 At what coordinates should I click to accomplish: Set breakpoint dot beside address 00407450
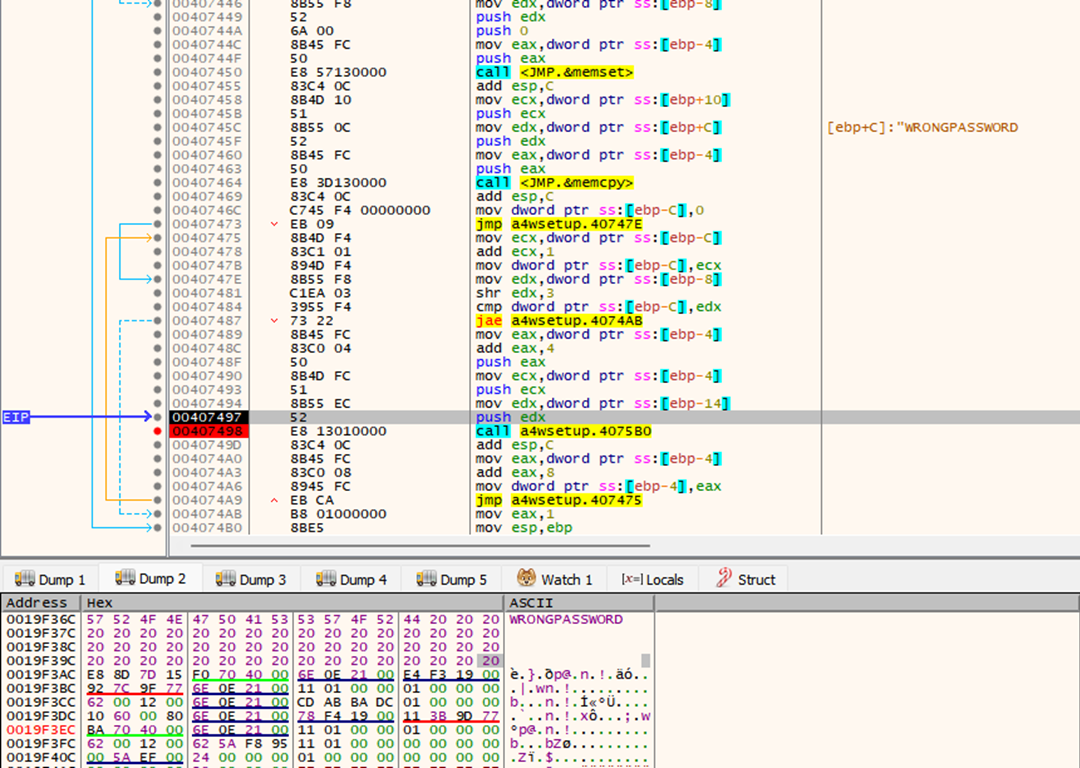158,73
